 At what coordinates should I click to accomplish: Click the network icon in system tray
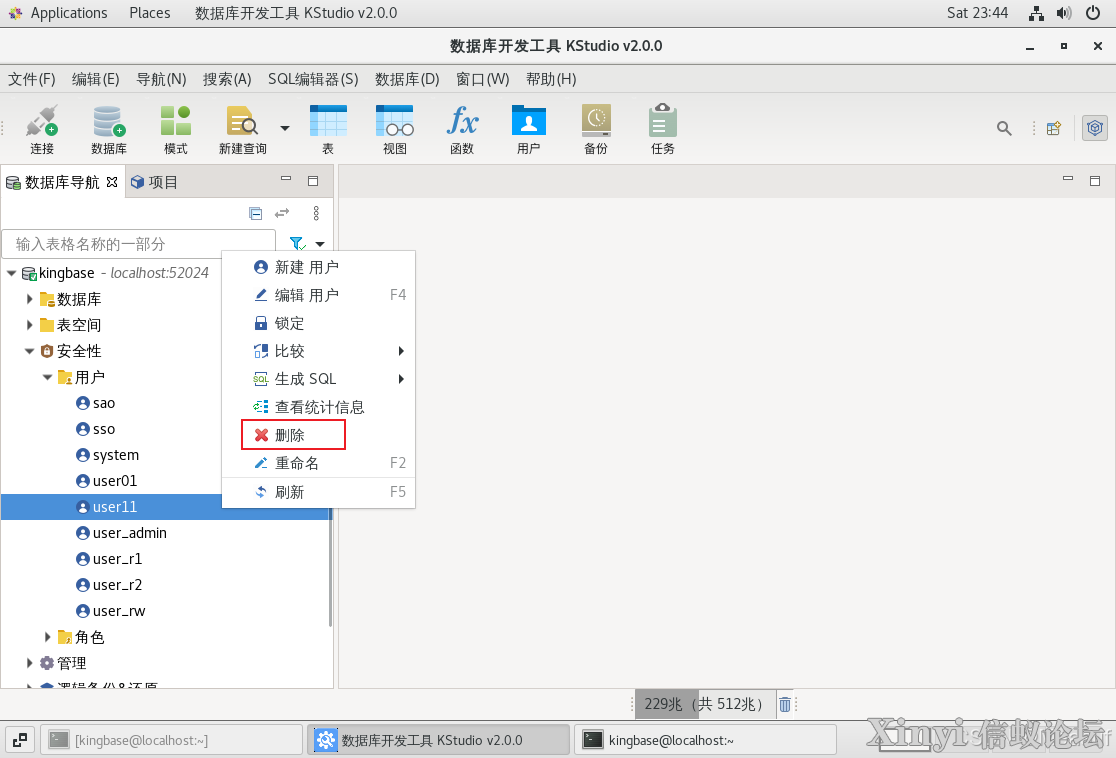click(x=1036, y=13)
